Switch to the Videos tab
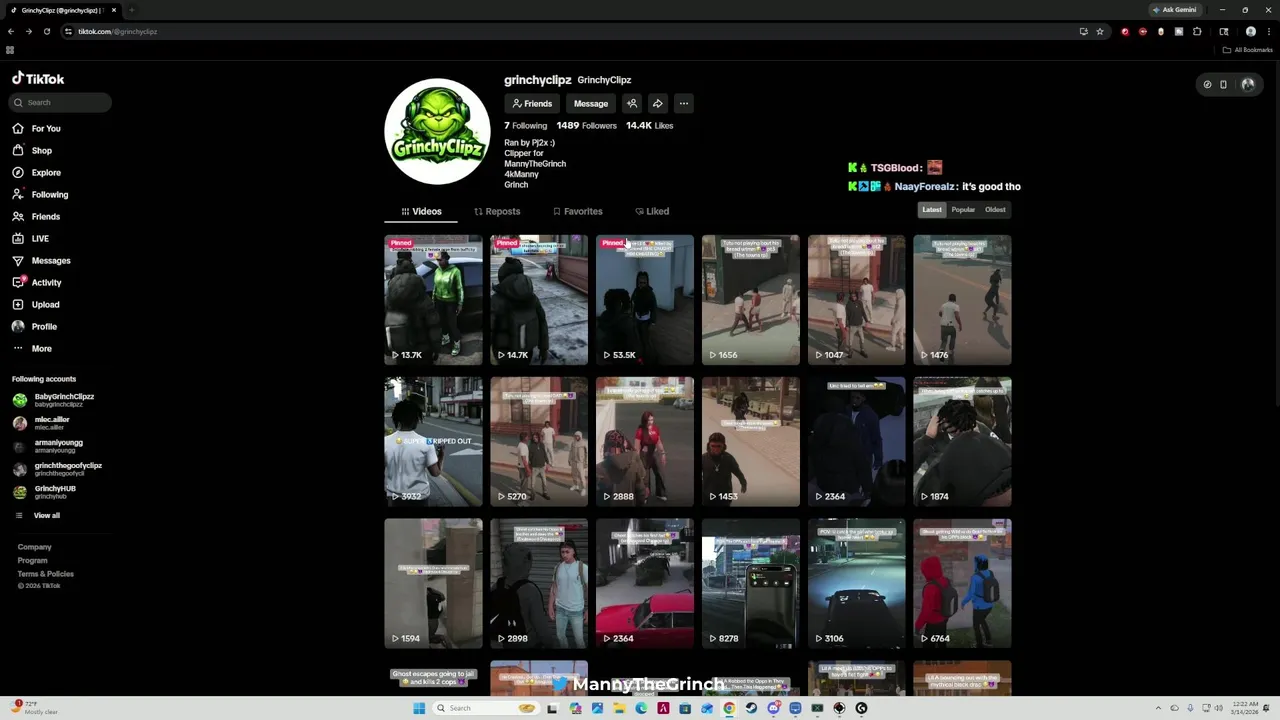Viewport: 1280px width, 720px height. coord(421,211)
